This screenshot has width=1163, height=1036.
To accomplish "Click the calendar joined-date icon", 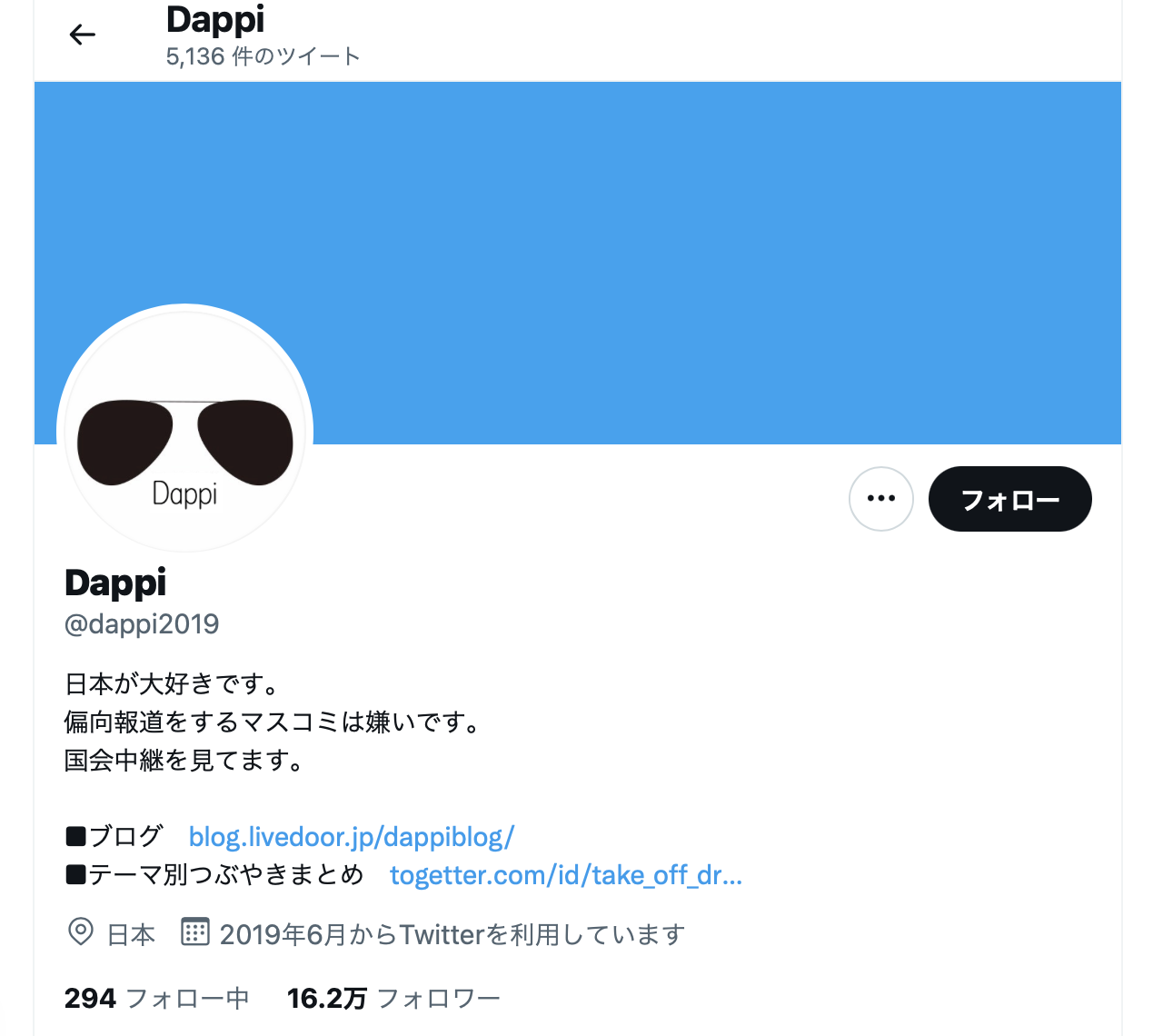I will 194,931.
